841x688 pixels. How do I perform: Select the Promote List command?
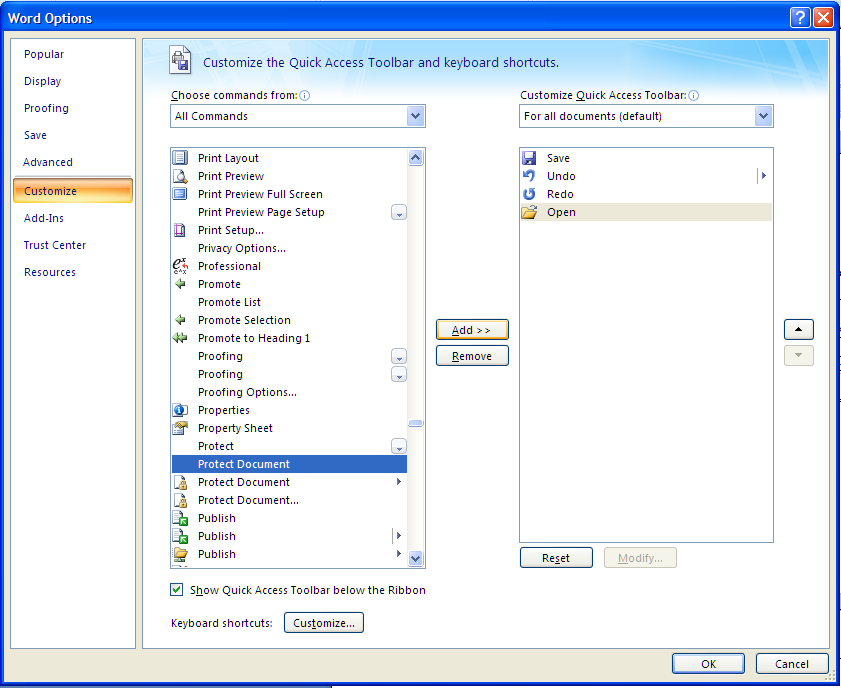tap(289, 302)
